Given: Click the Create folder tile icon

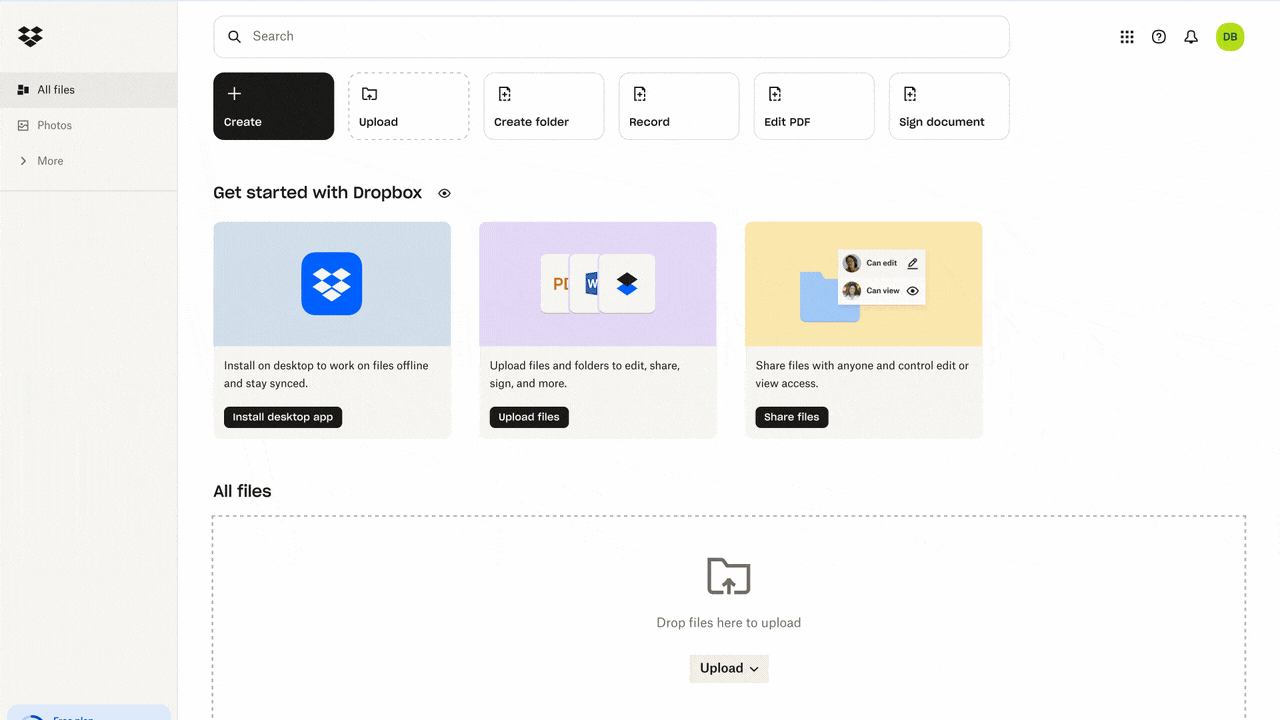Looking at the screenshot, I should tap(504, 94).
